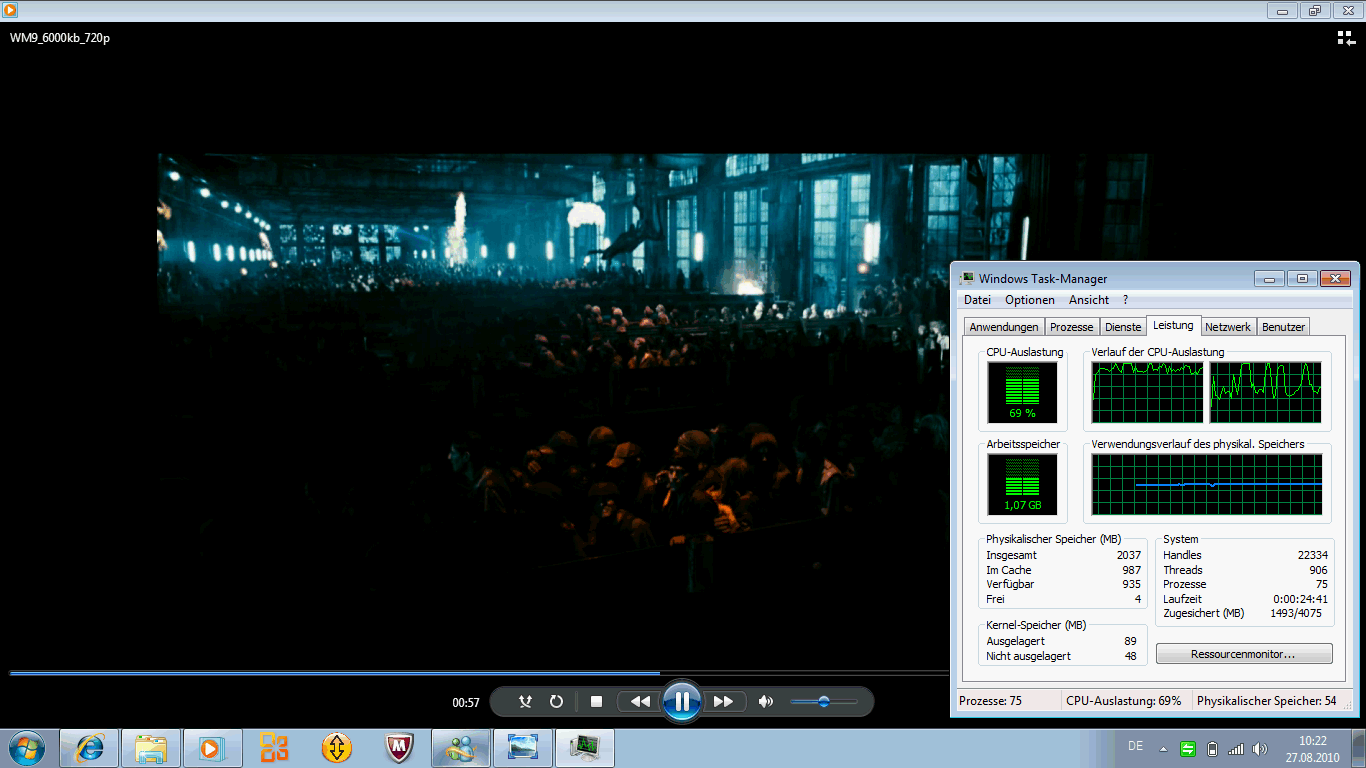Open the orange Office taskbar icon
This screenshot has width=1366, height=768.
274,748
